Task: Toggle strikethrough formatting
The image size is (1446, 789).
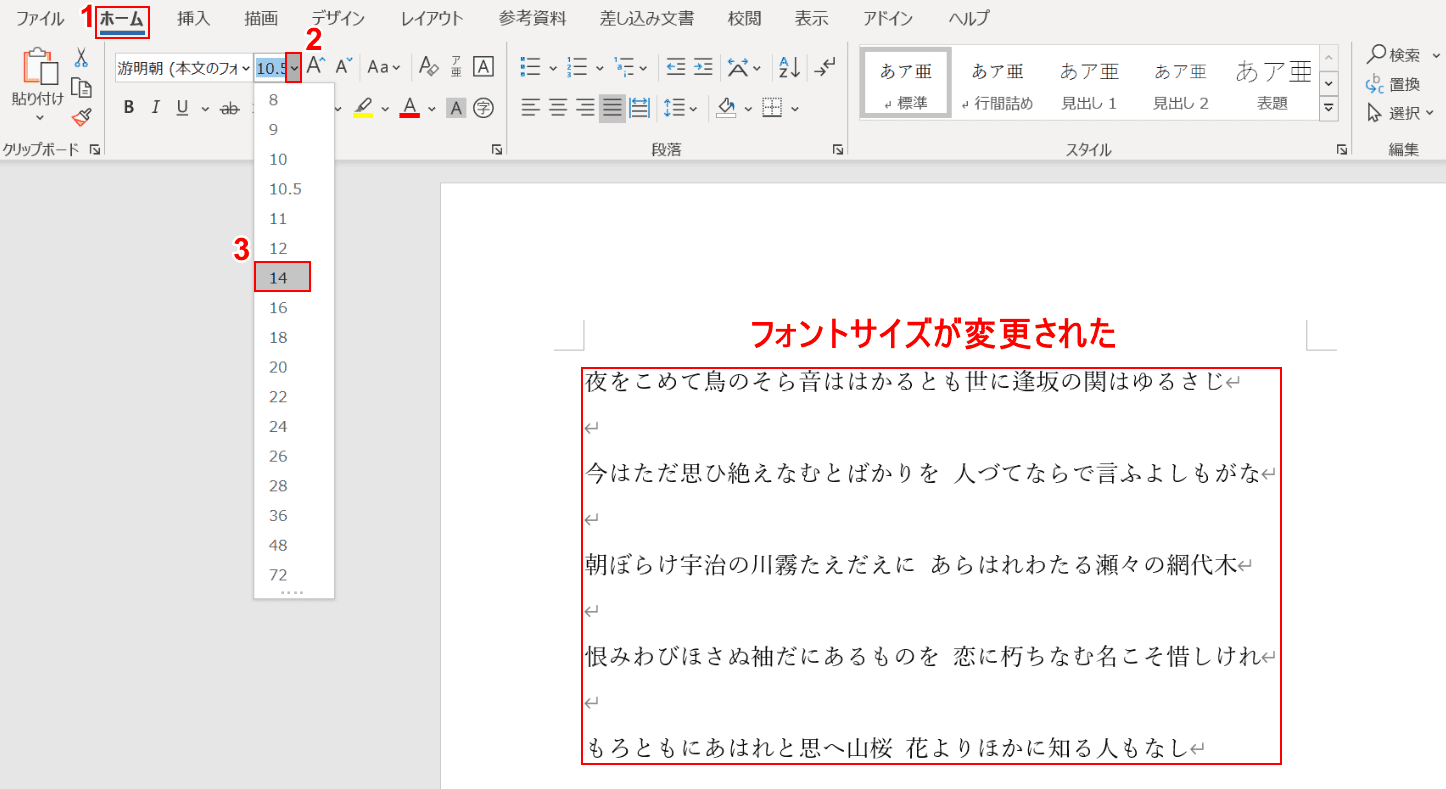Action: point(229,107)
